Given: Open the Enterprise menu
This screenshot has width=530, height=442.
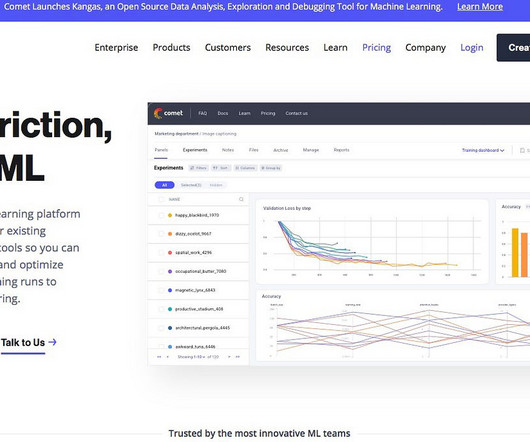Looking at the screenshot, I should coord(116,48).
